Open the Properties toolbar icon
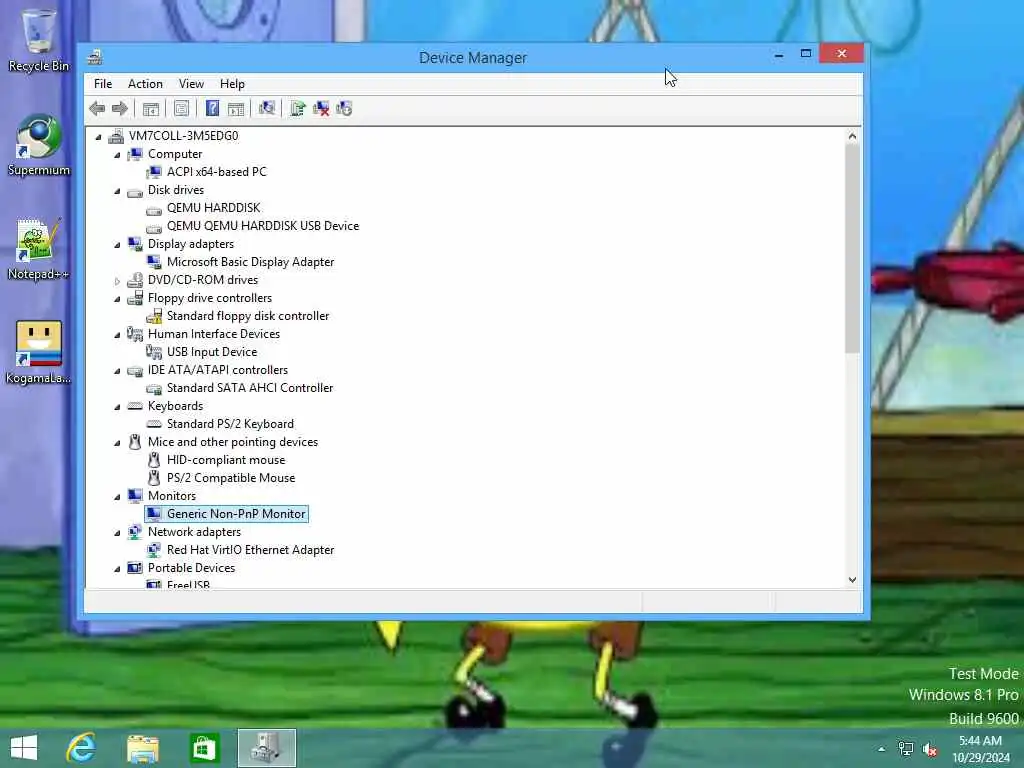The image size is (1024, 768). pyautogui.click(x=182, y=108)
